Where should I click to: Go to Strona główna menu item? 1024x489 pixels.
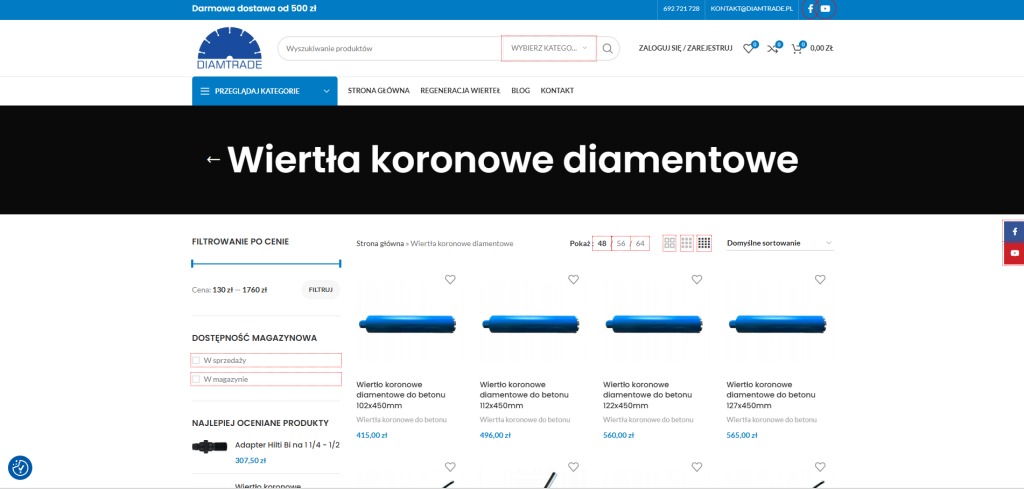[x=379, y=91]
